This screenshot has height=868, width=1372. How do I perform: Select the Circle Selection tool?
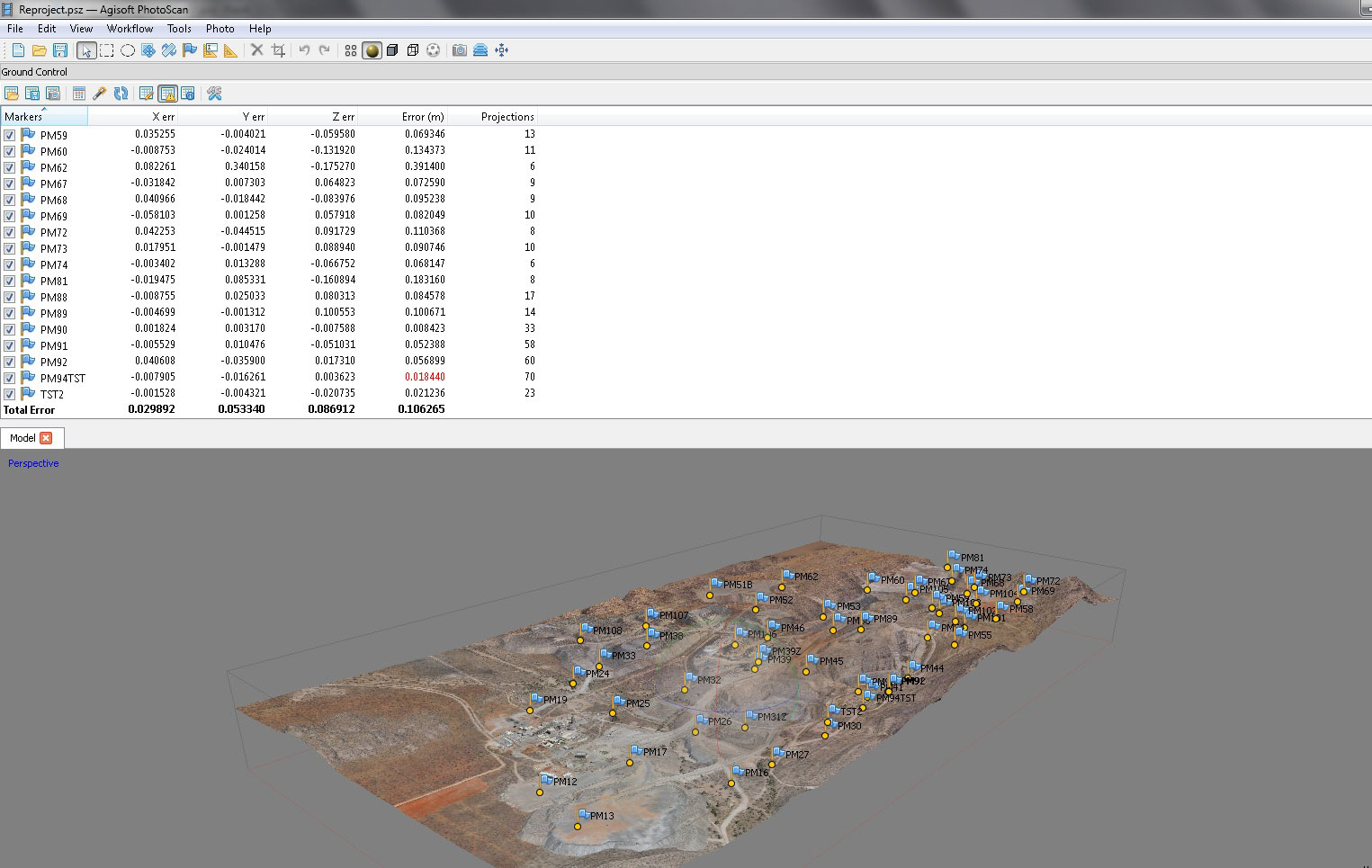pyautogui.click(x=128, y=50)
